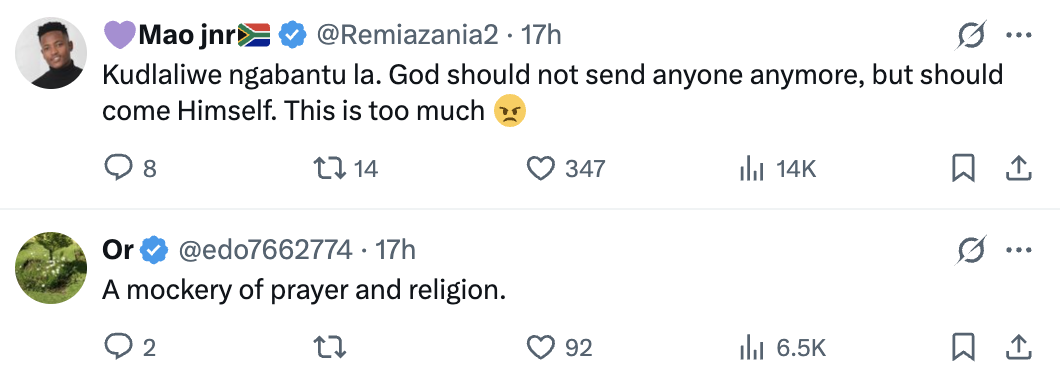The width and height of the screenshot is (1060, 382).
Task: Visit @edo7662774 profile handle
Action: 264,251
